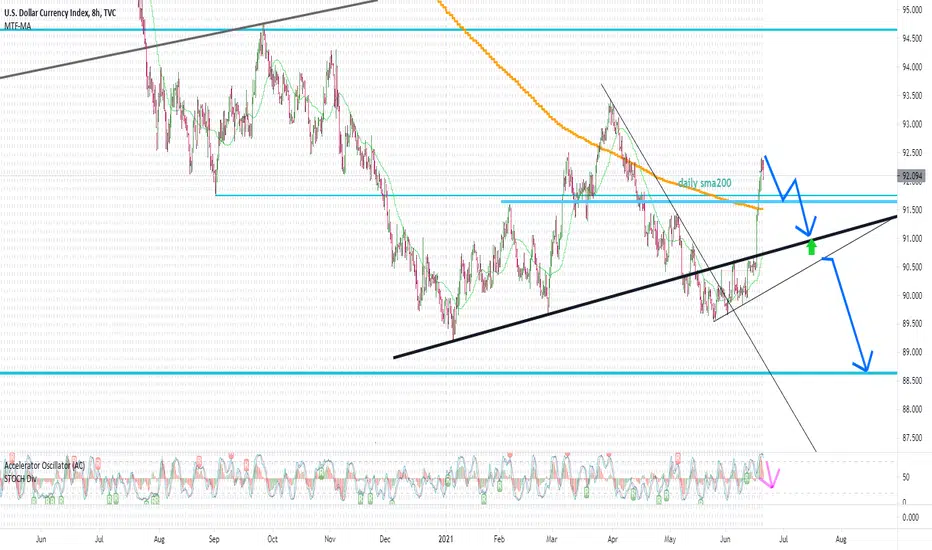The width and height of the screenshot is (932, 550).
Task: Click the 88.500 price axis label
Action: click(912, 381)
